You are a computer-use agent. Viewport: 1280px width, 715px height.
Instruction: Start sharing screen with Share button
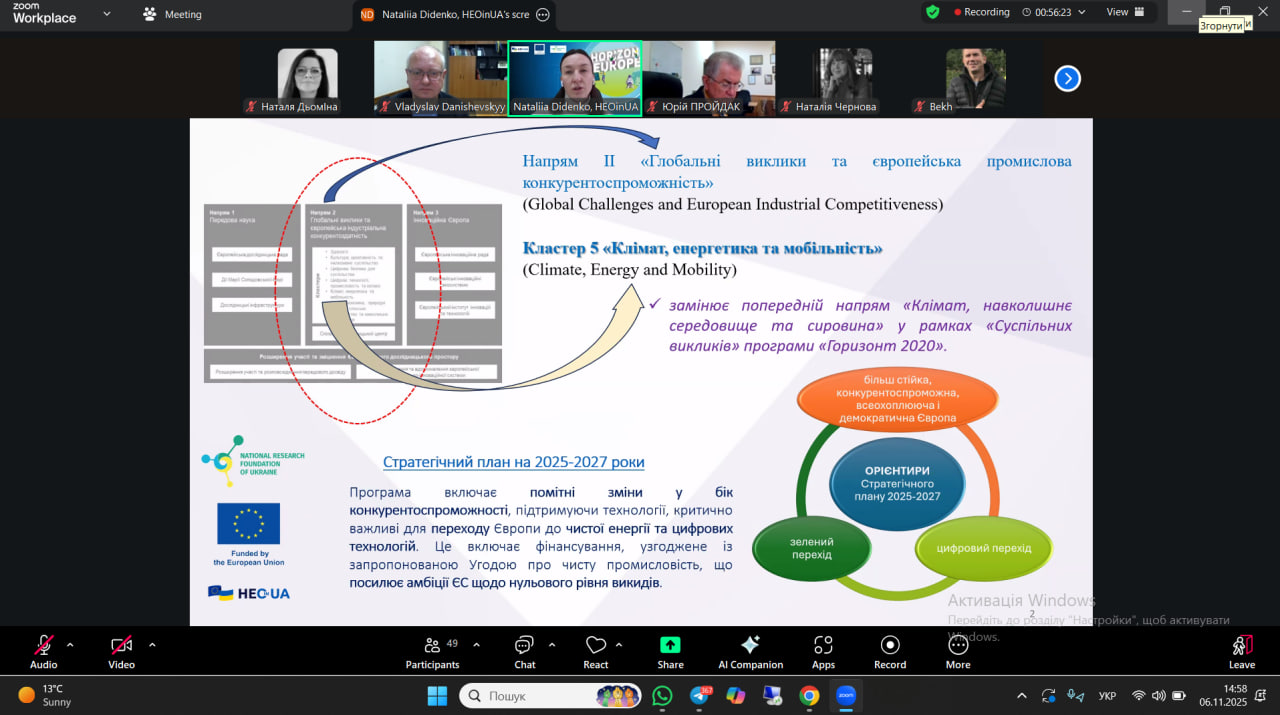pyautogui.click(x=670, y=652)
